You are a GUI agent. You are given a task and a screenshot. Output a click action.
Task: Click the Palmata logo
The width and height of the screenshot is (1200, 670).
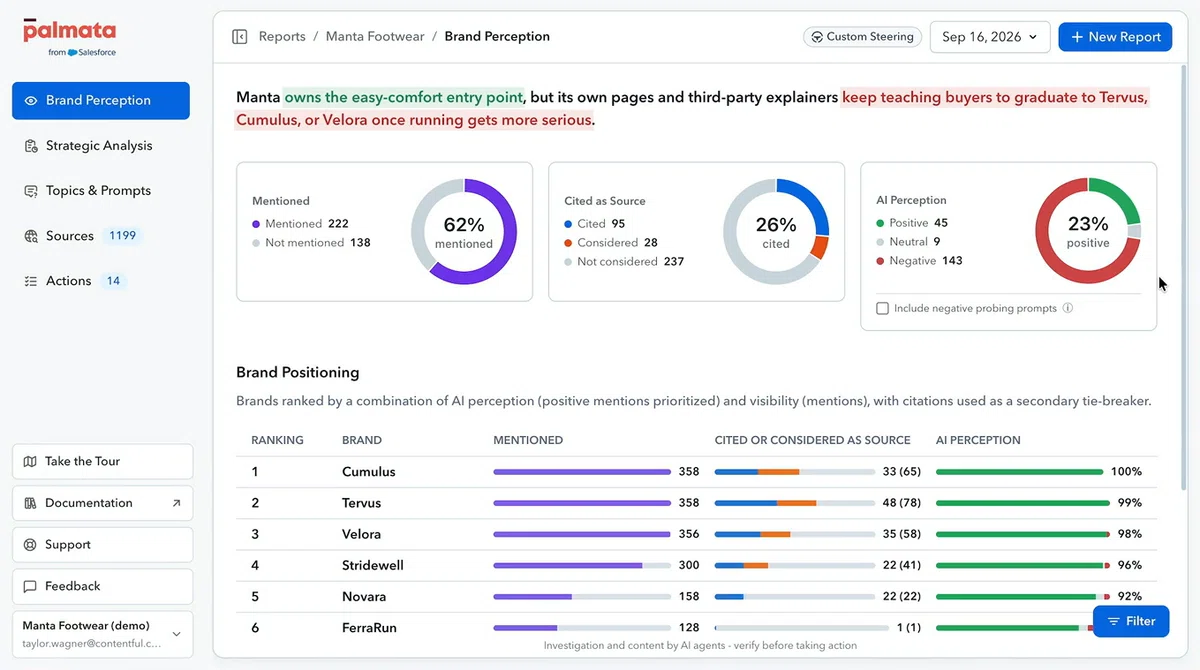point(70,37)
